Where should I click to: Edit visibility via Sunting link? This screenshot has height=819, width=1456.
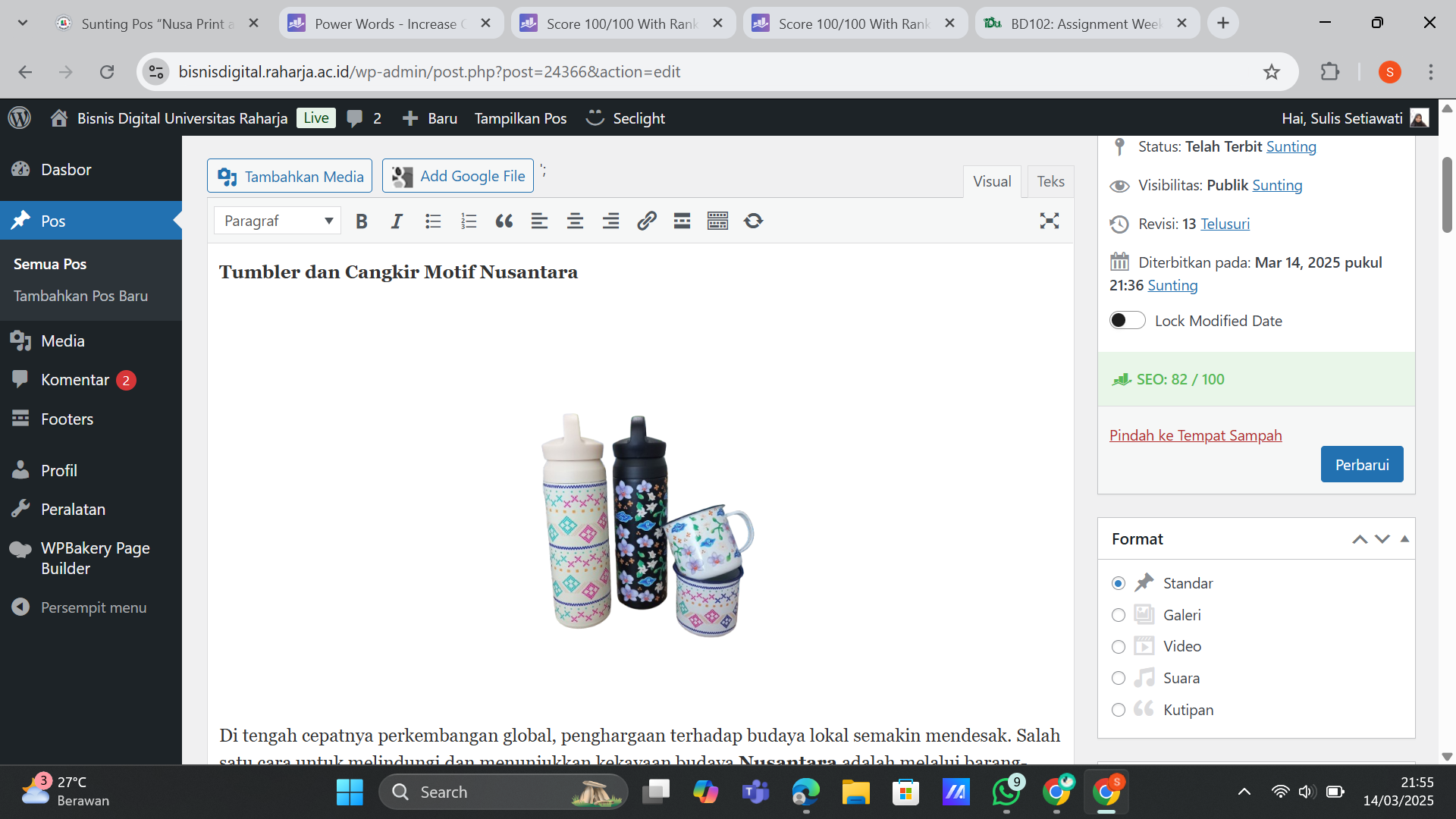pos(1277,186)
